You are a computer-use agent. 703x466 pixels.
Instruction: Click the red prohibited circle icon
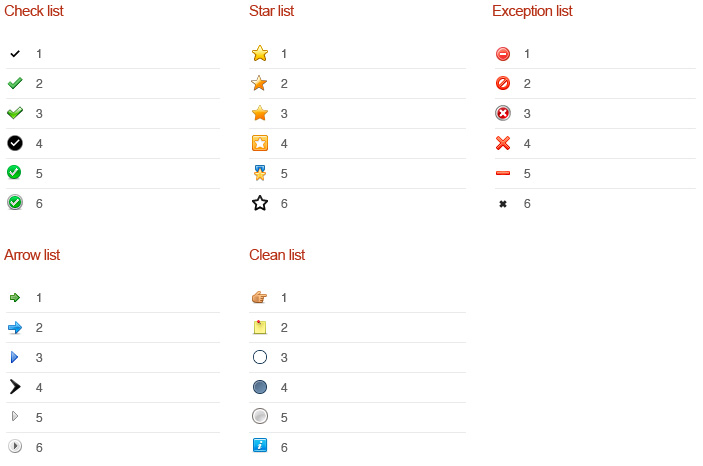[x=503, y=83]
